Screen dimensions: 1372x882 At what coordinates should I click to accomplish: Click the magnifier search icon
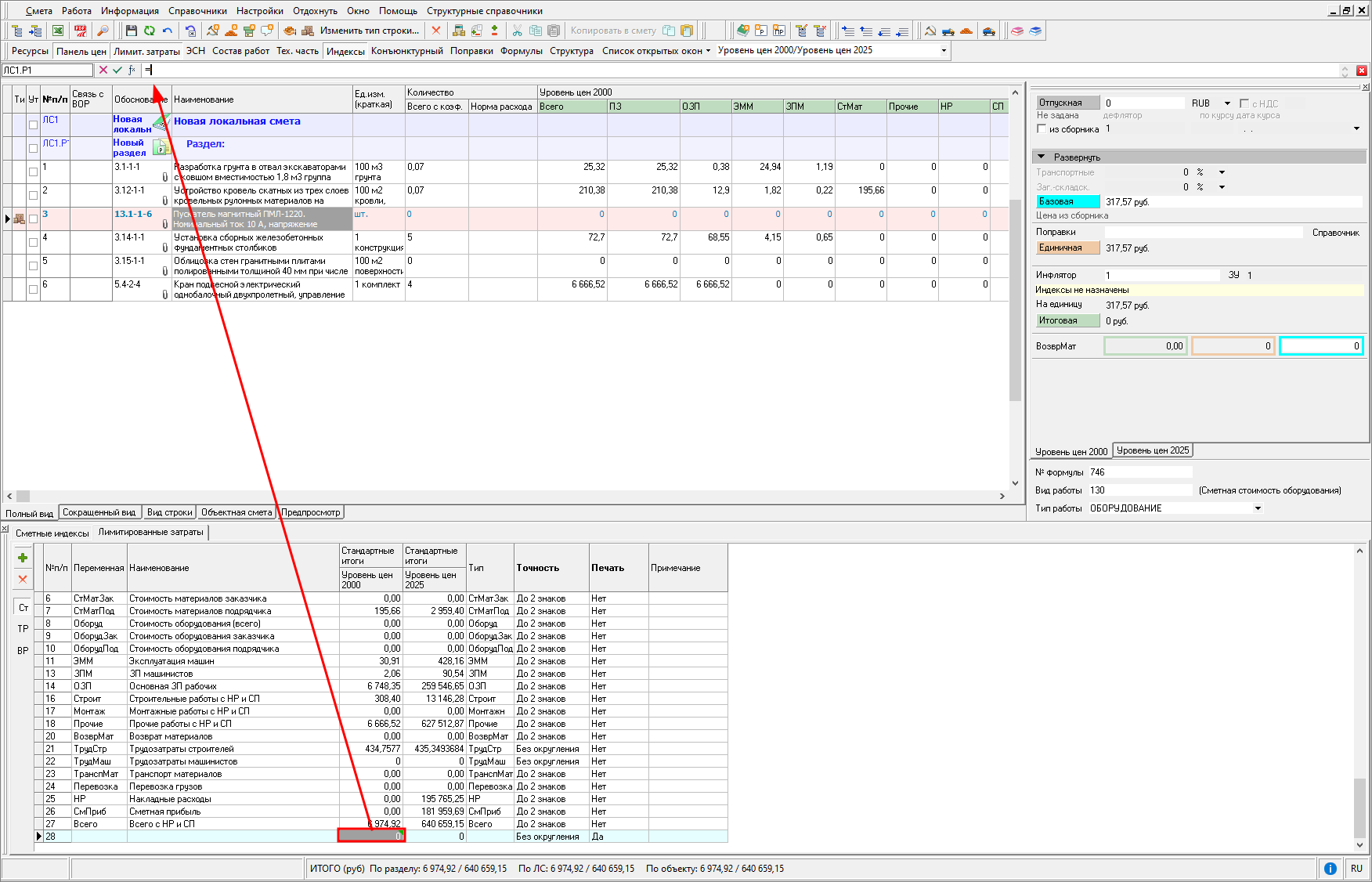coord(103,31)
